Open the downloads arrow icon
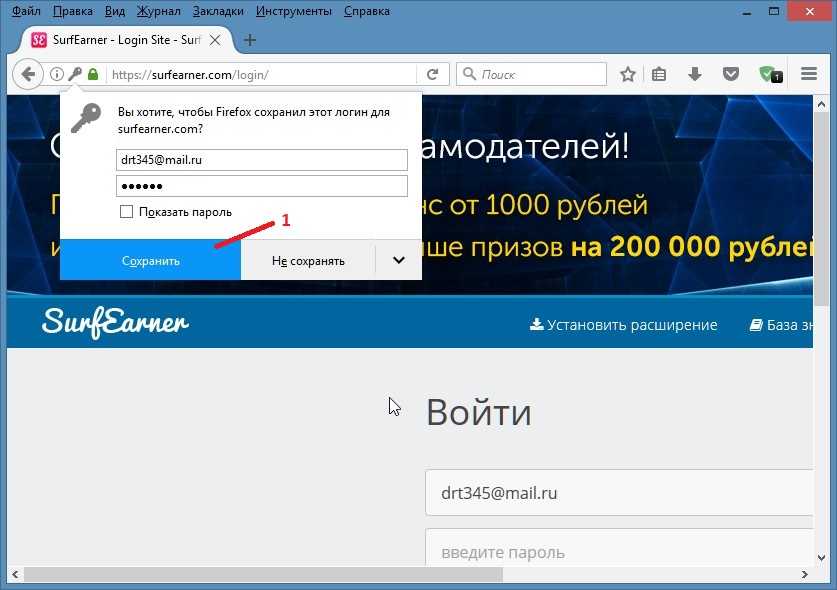The image size is (837, 590). tap(694, 74)
